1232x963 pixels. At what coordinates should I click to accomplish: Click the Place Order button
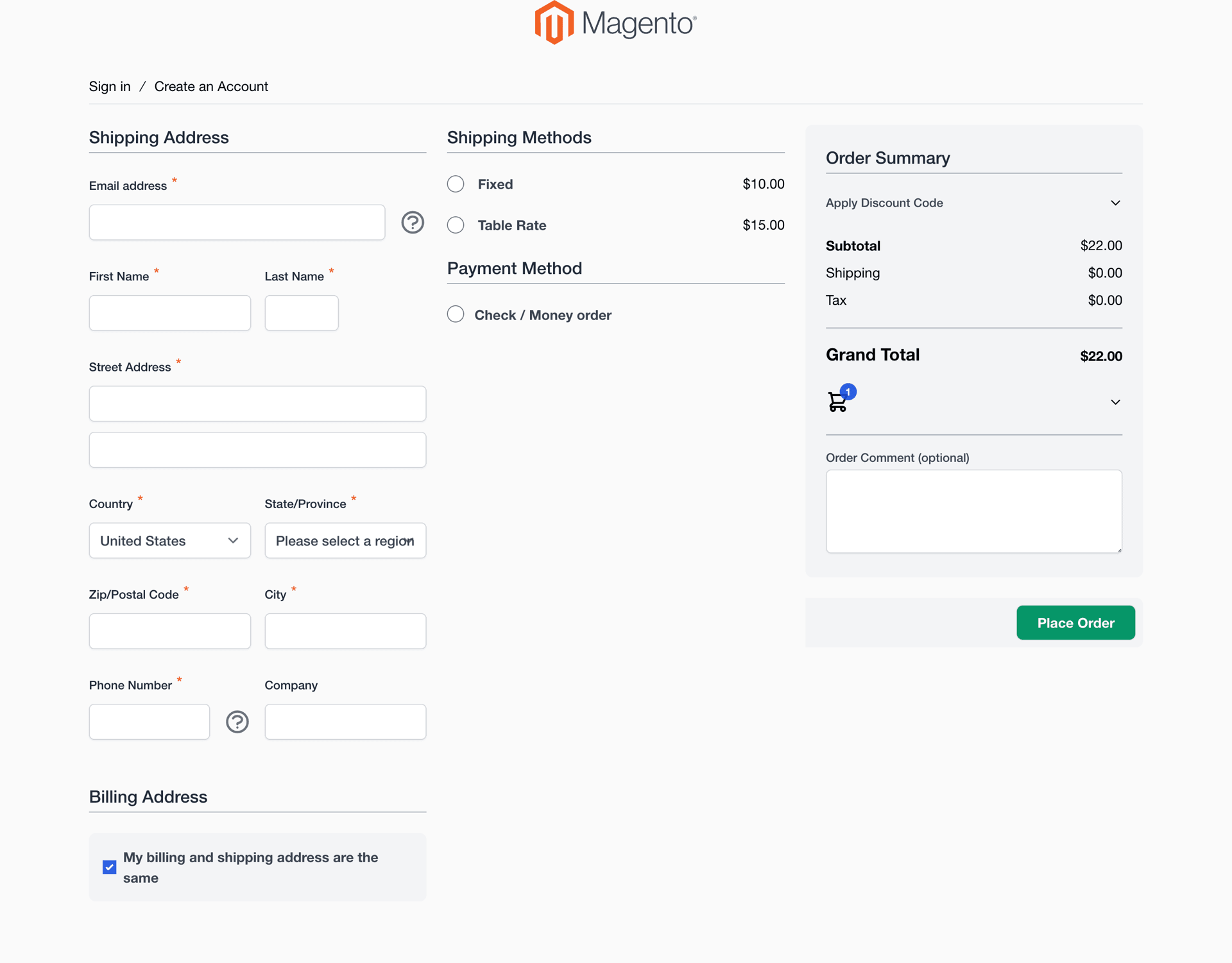[1075, 622]
